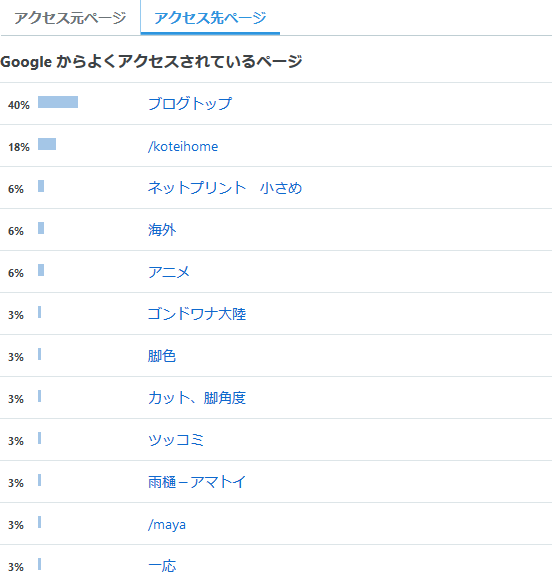The height and width of the screenshot is (586, 552).
Task: Open 雨樋－アマトイ page link
Action: 197,482
